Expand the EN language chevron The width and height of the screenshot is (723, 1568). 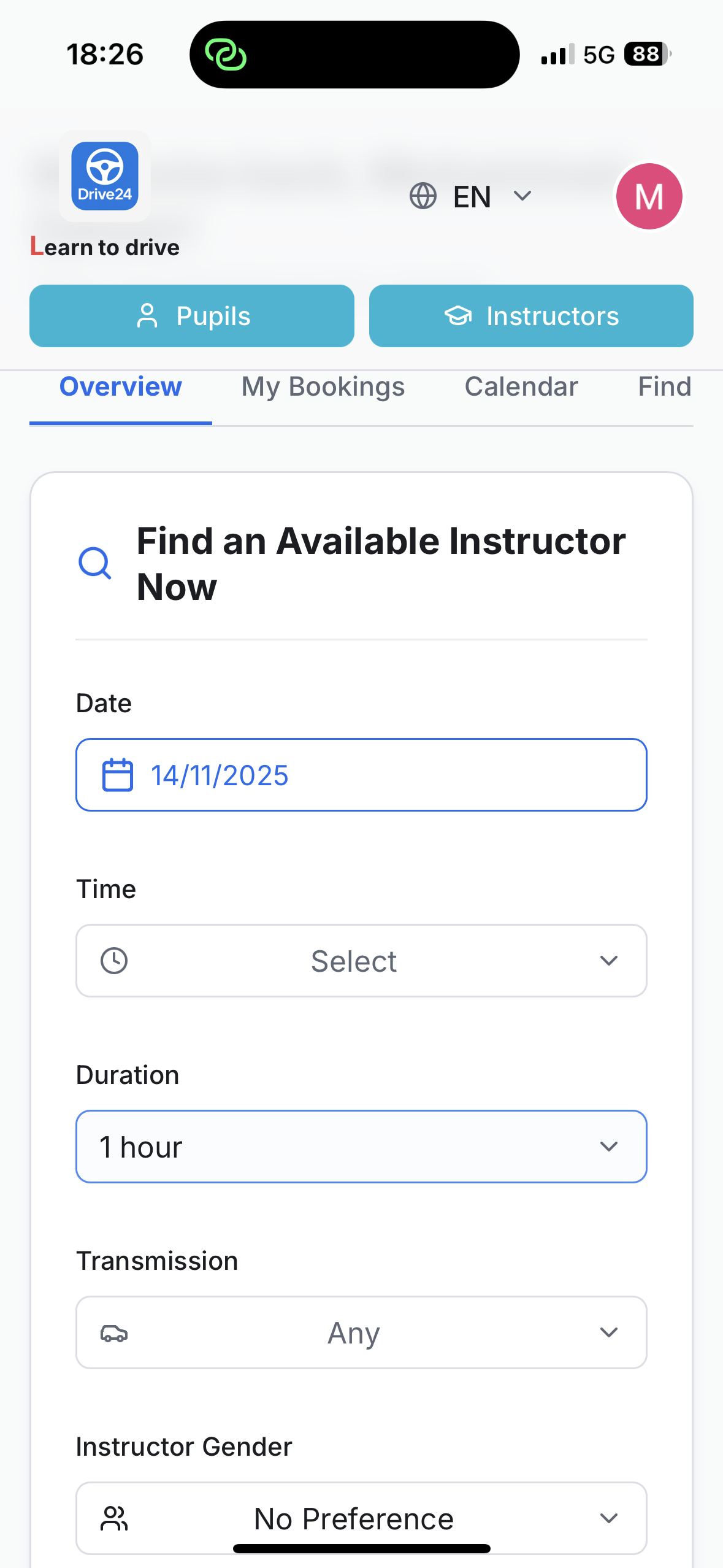tap(522, 196)
